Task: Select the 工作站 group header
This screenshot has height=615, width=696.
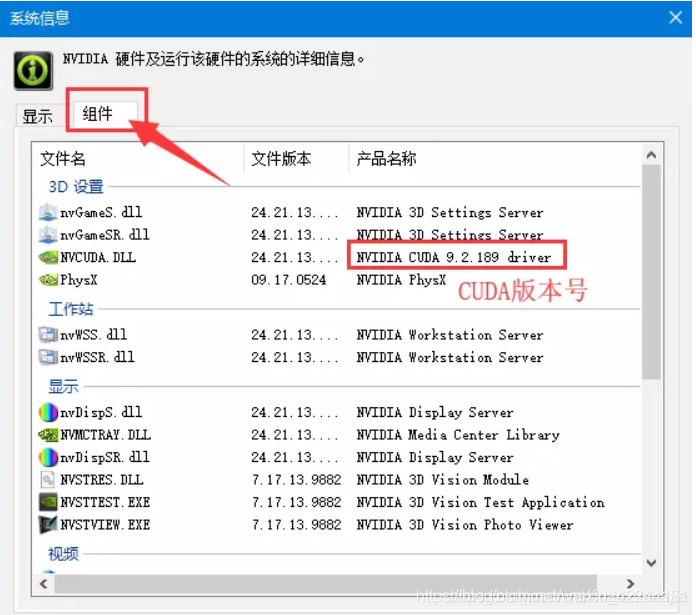Action: pyautogui.click(x=71, y=309)
